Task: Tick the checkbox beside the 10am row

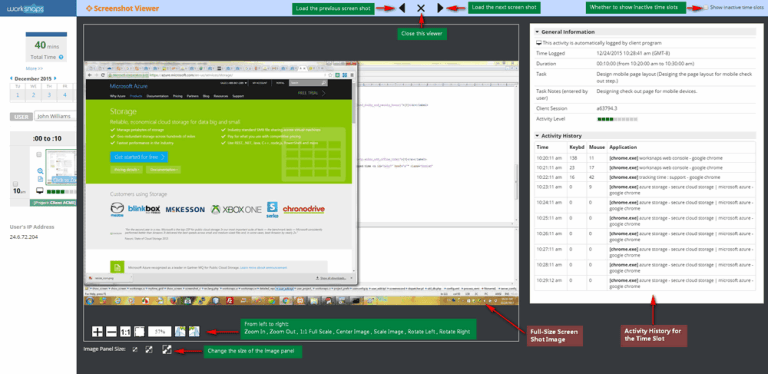Action: click(16, 184)
